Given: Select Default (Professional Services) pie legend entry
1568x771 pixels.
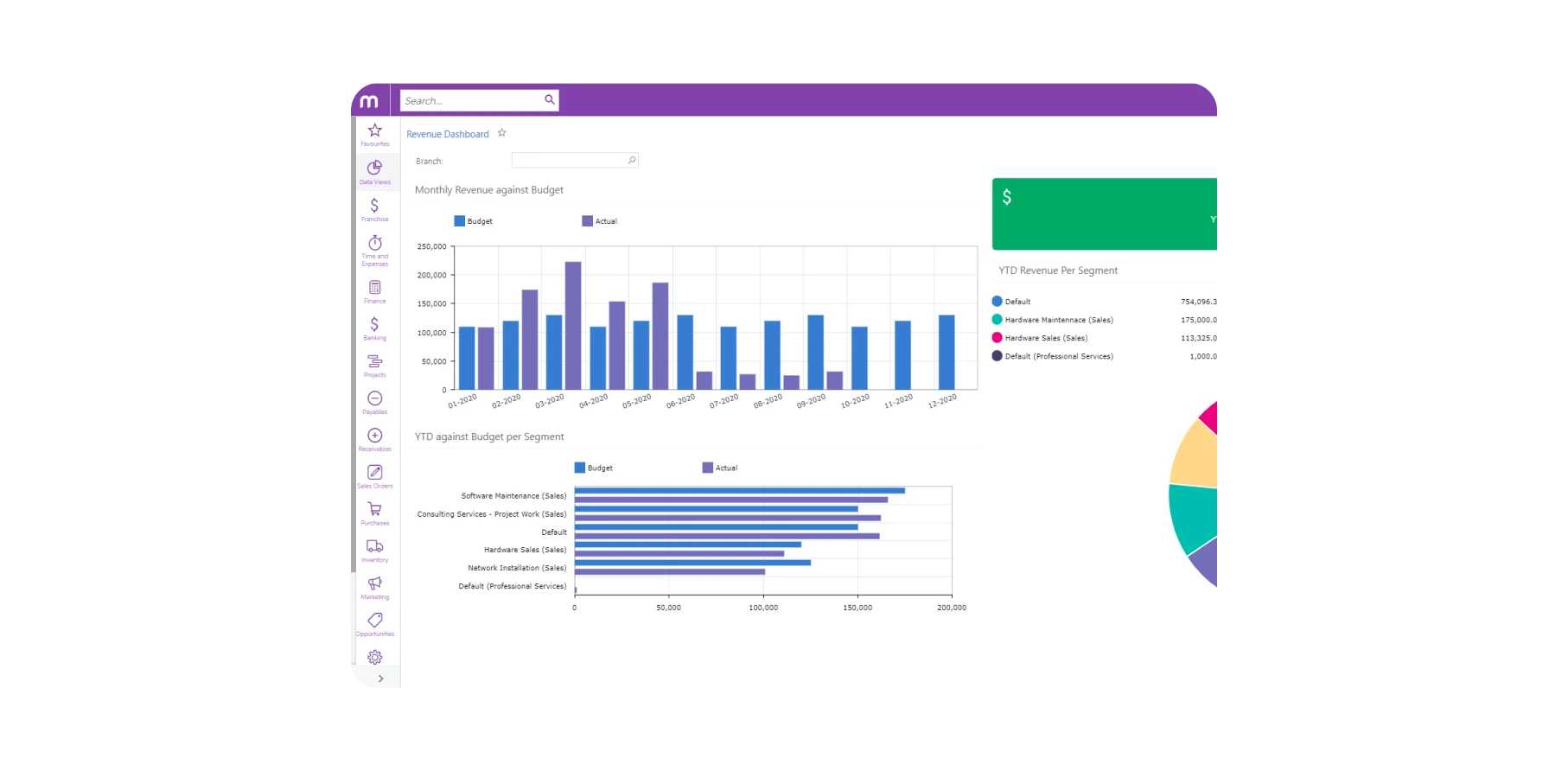Looking at the screenshot, I should tap(1053, 356).
